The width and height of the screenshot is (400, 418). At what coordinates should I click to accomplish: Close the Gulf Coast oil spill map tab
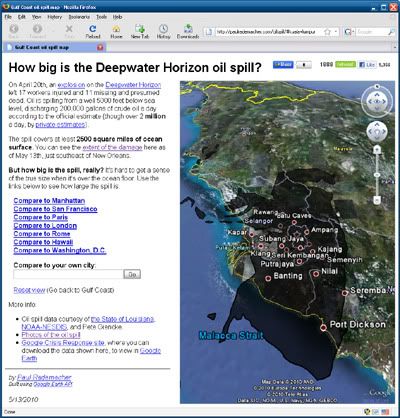click(x=100, y=47)
